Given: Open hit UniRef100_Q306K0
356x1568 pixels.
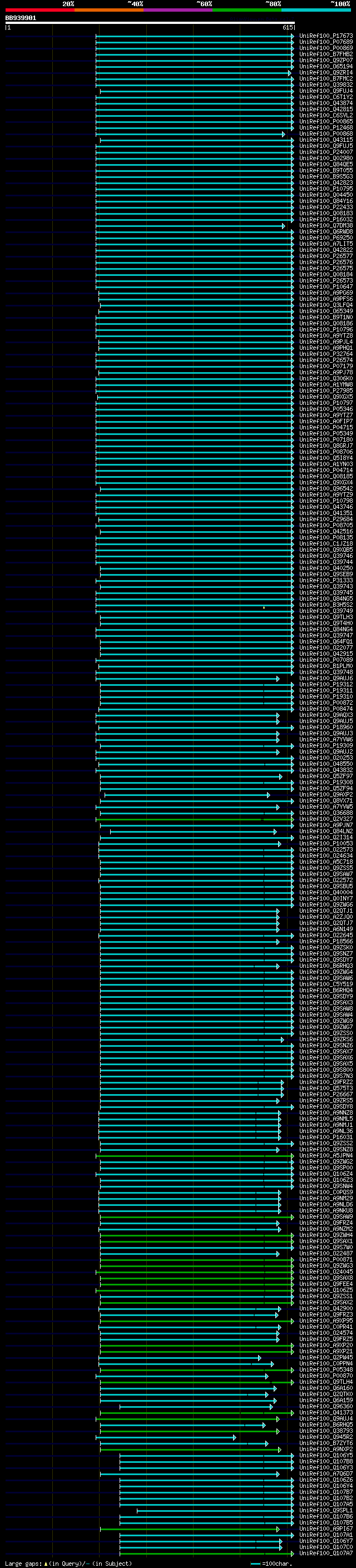Looking at the screenshot, I should tap(325, 379).
